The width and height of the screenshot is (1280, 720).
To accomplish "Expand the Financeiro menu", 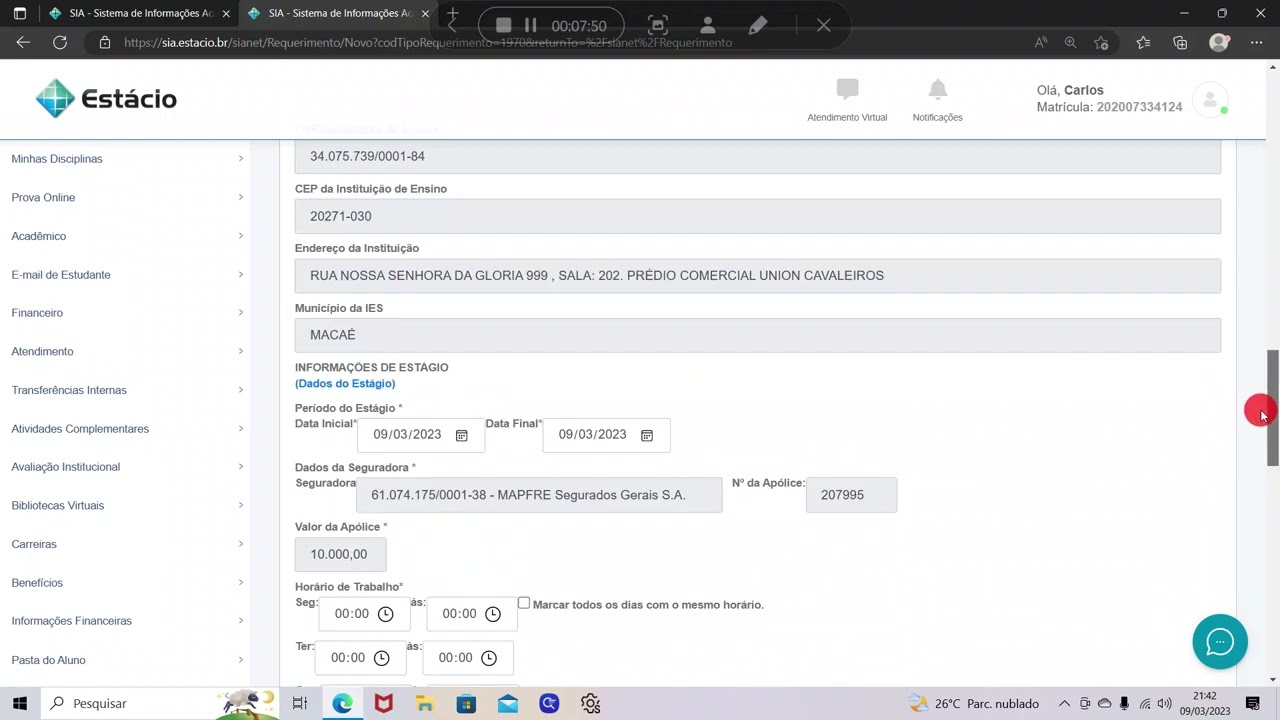I will [x=127, y=313].
